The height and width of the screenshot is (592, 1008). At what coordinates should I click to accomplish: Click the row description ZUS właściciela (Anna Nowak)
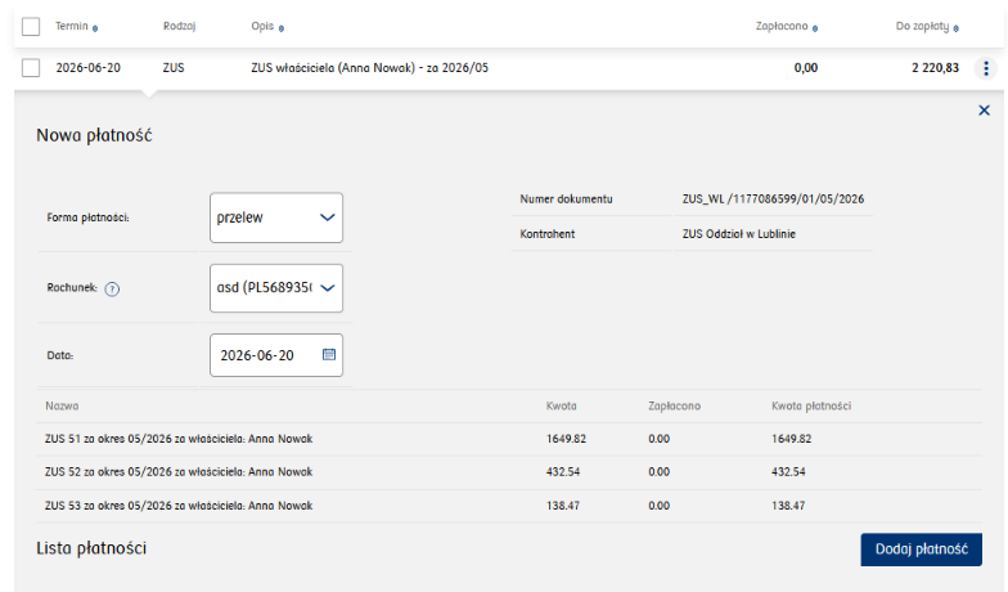pos(370,67)
